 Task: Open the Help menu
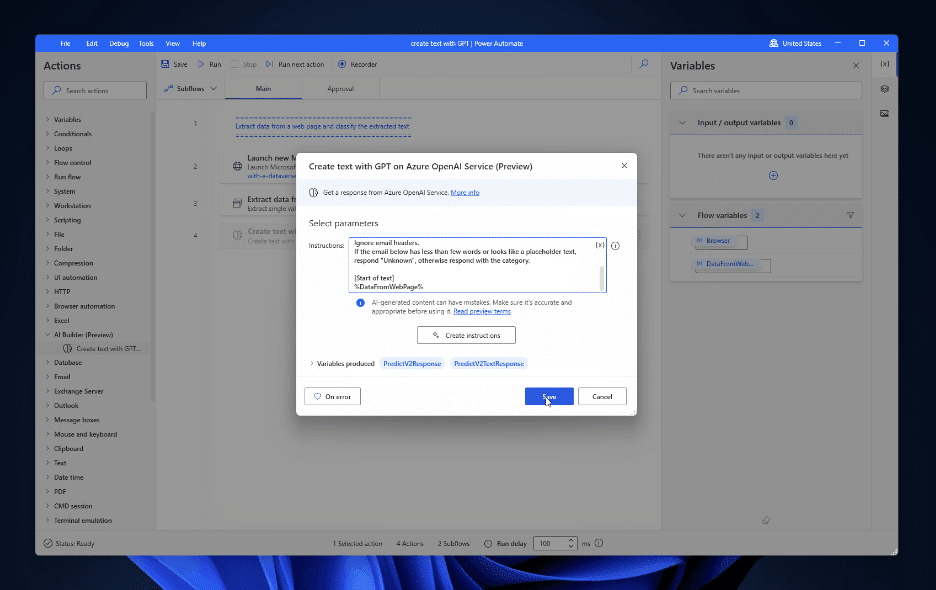coord(199,44)
